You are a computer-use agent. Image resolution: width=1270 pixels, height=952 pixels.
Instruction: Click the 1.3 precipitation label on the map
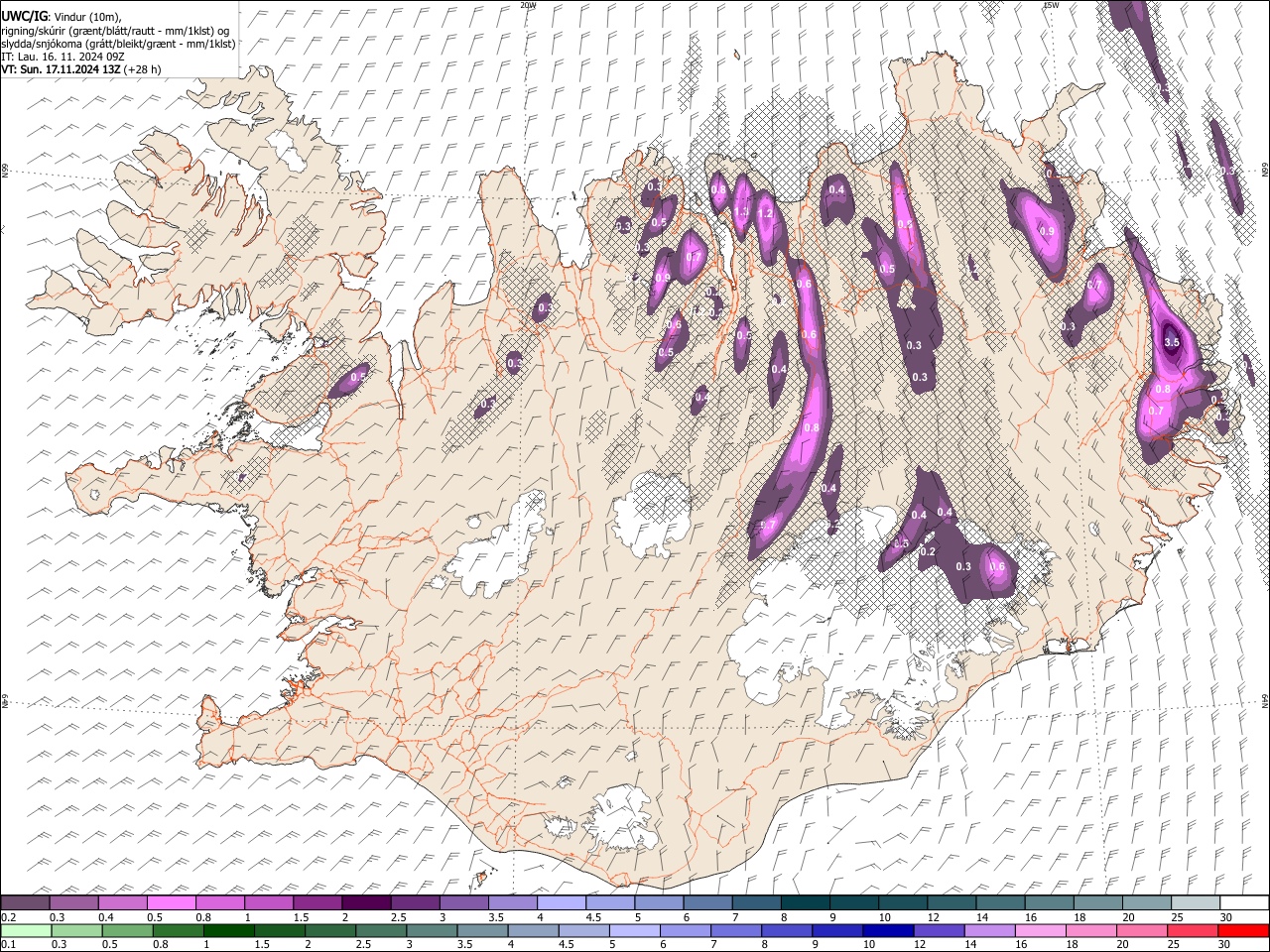tap(740, 211)
